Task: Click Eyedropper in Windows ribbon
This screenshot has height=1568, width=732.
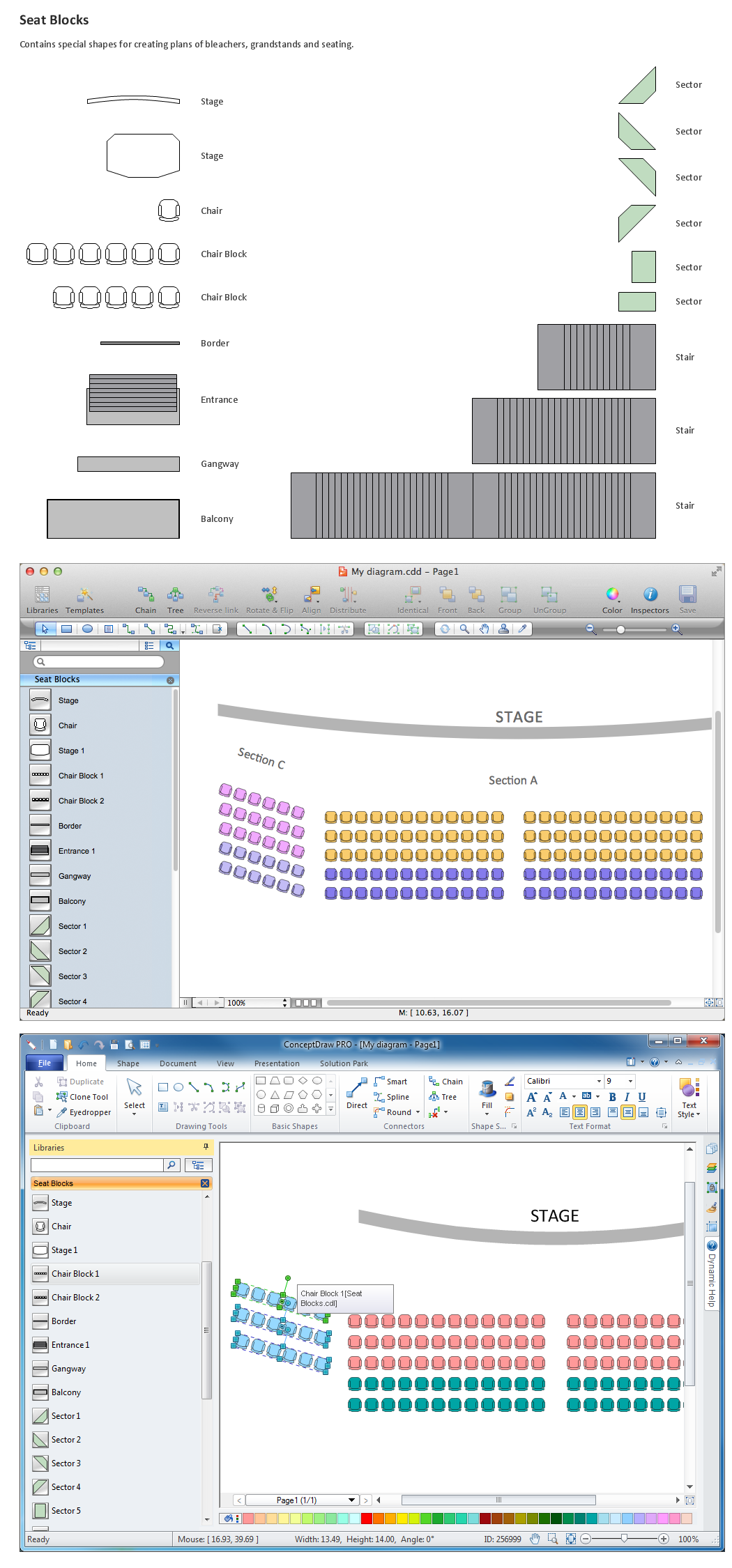Action: [x=84, y=1112]
